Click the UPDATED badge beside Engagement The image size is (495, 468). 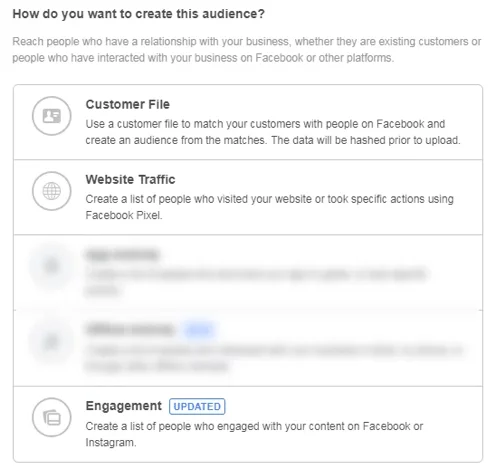197,407
